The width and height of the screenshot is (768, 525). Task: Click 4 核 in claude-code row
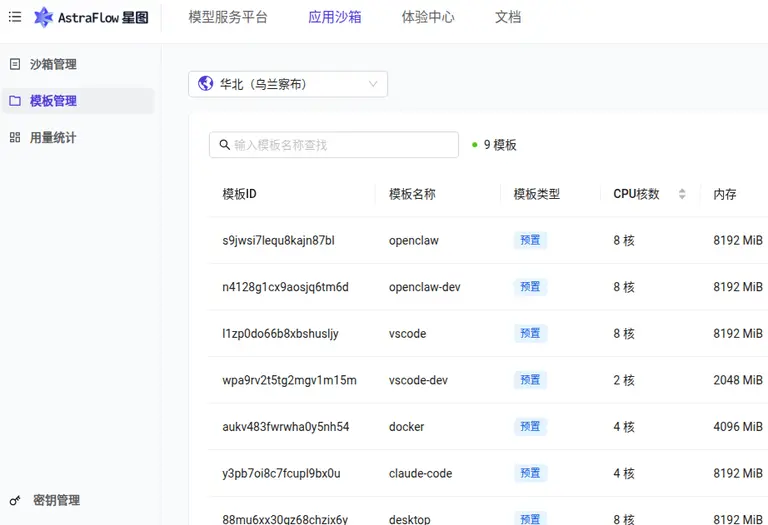pos(624,473)
